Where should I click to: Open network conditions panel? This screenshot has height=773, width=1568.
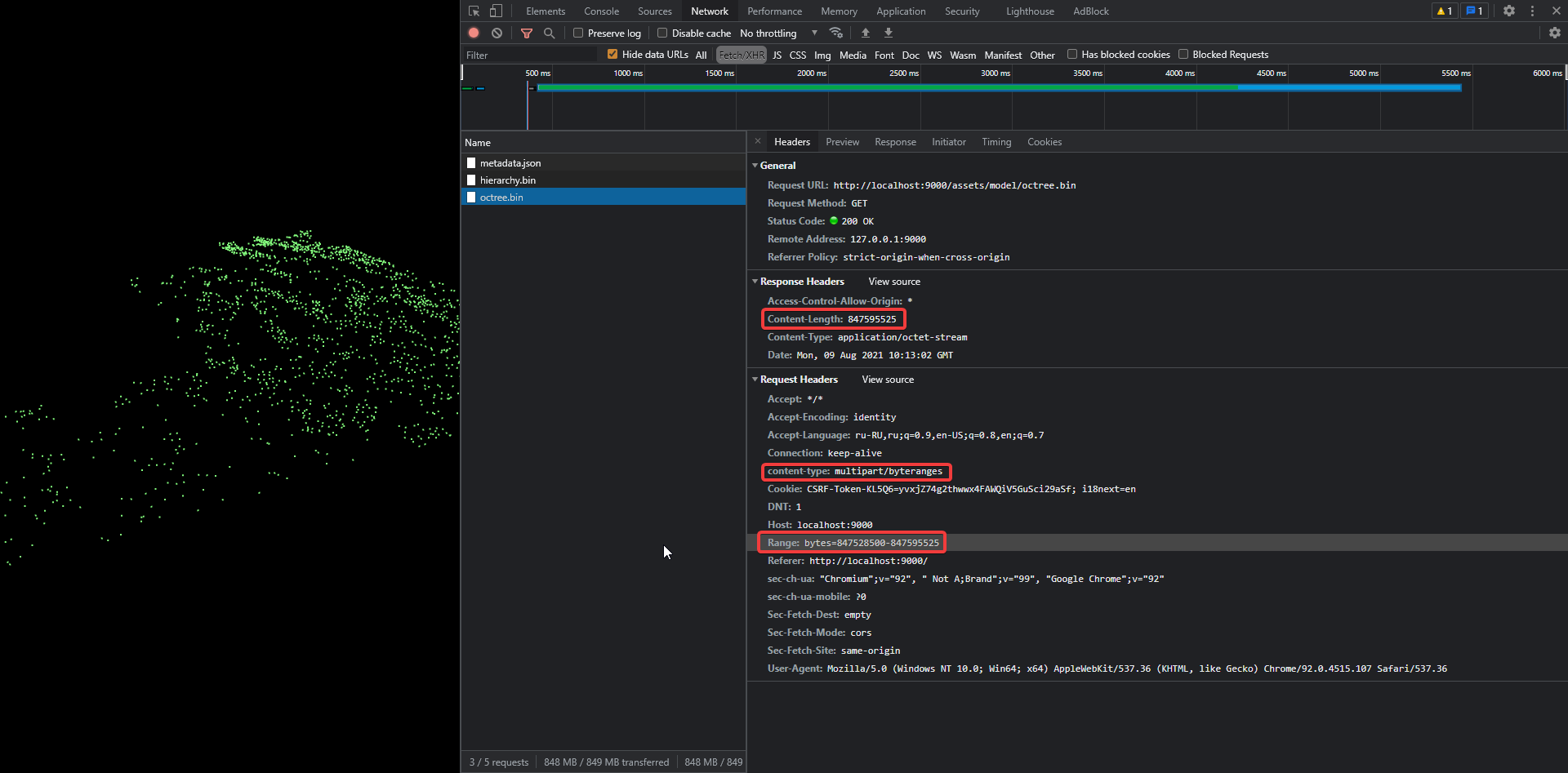(835, 33)
